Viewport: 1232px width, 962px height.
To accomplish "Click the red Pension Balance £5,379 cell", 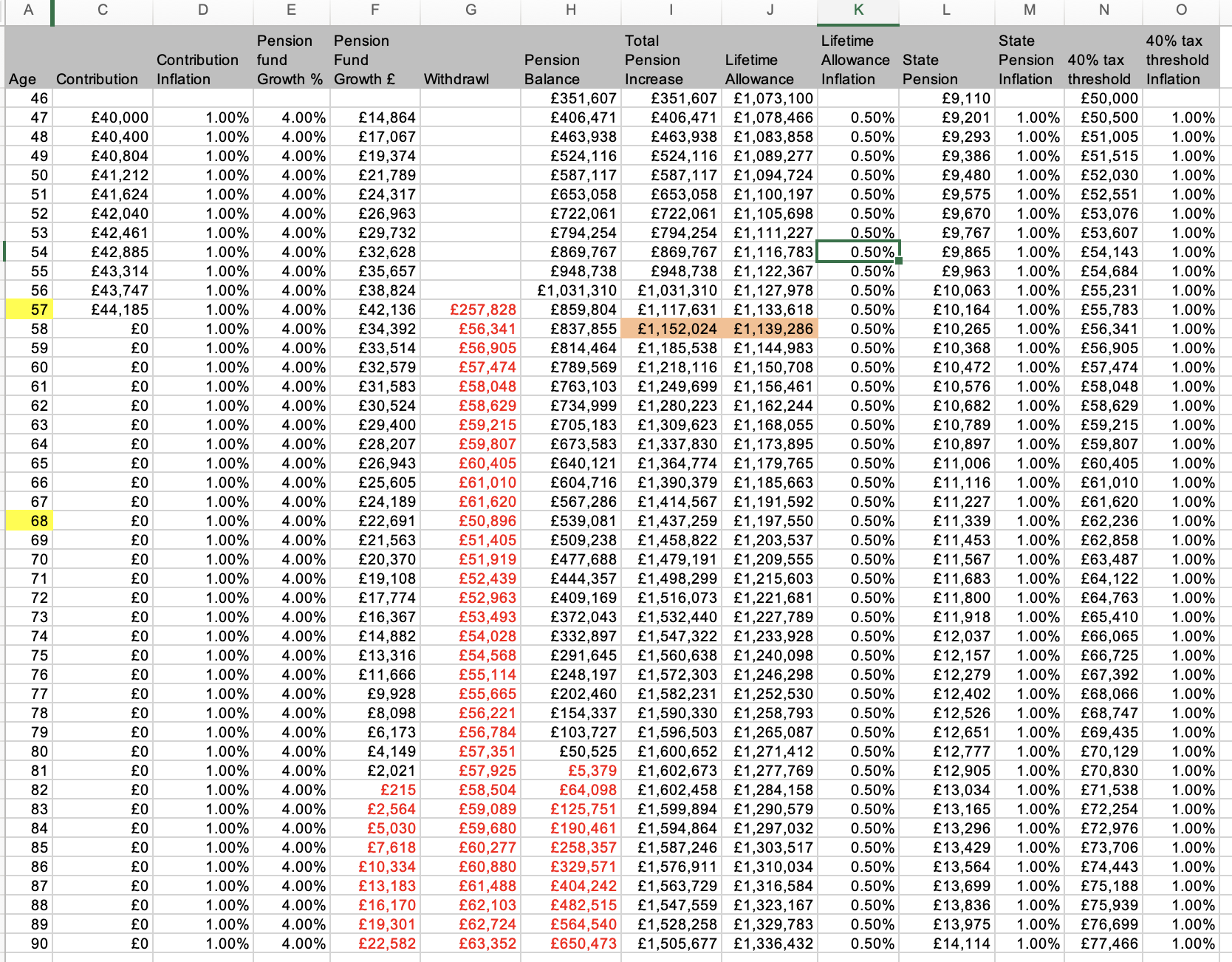I will point(571,771).
